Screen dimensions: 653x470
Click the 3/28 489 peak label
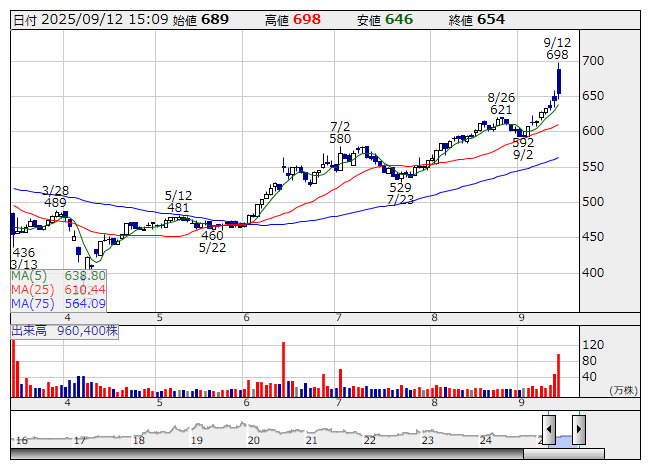[55, 196]
